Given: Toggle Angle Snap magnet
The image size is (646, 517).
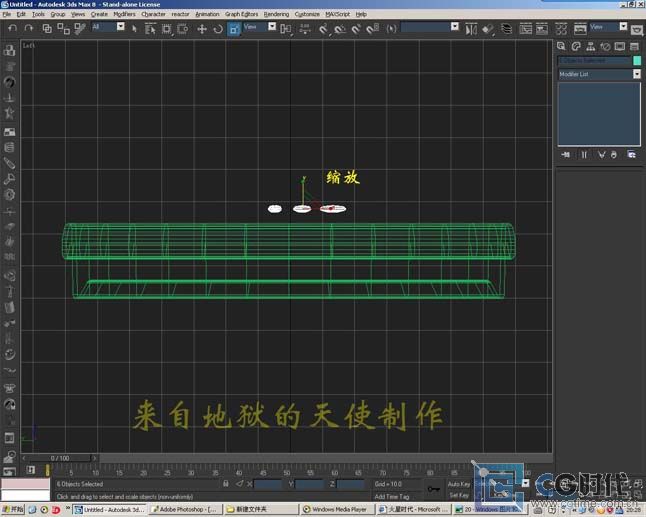Looking at the screenshot, I should point(339,29).
